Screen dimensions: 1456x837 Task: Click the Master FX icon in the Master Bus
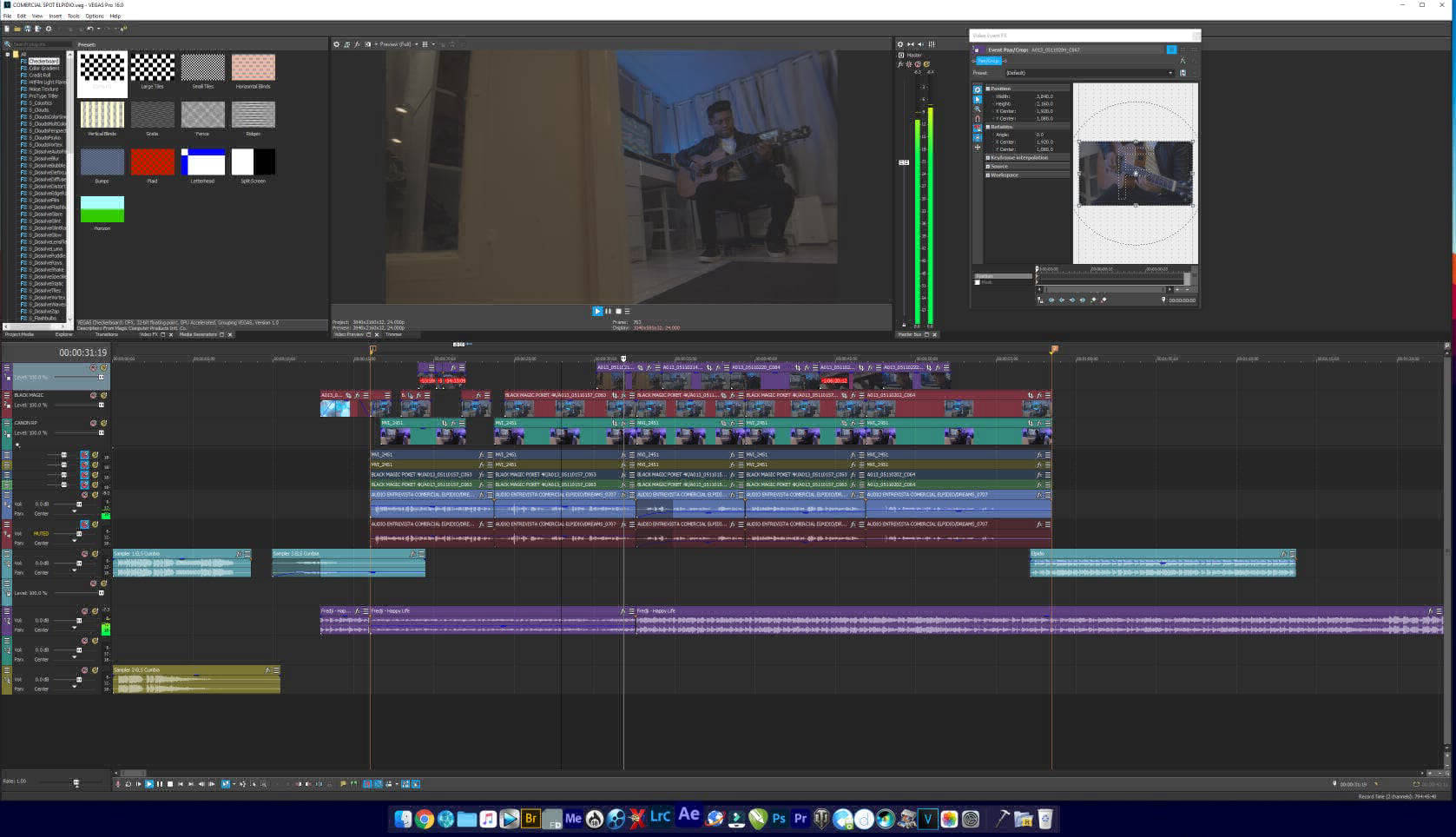click(x=900, y=64)
